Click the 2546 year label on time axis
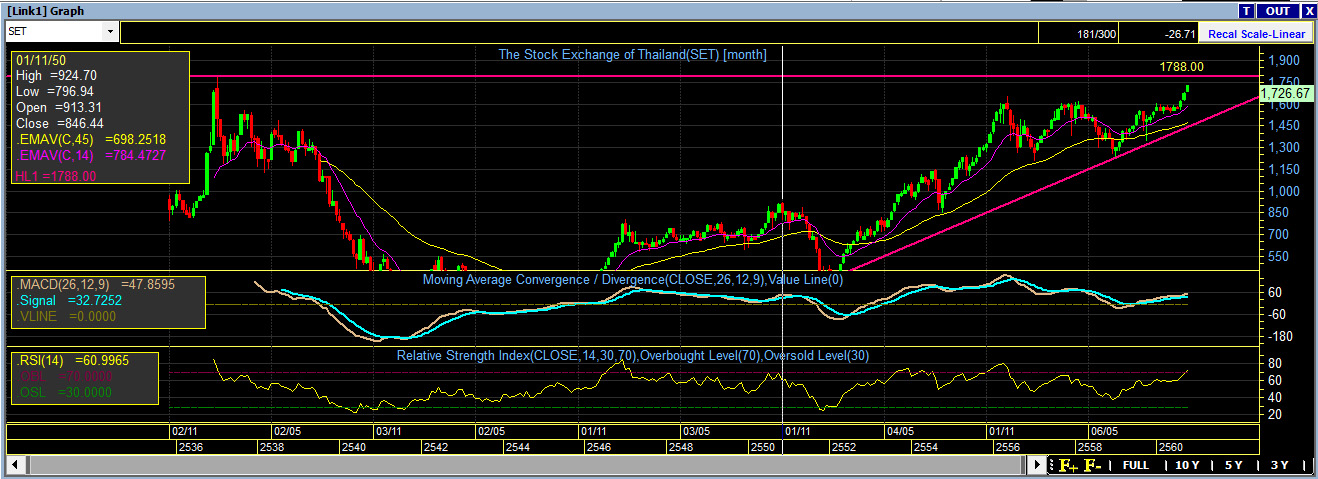 coord(598,447)
